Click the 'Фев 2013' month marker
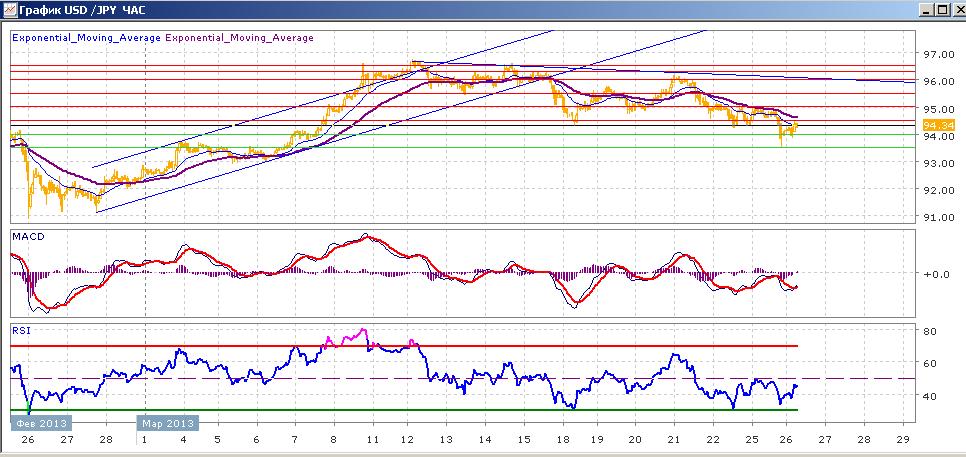Image resolution: width=966 pixels, height=457 pixels. (x=41, y=423)
